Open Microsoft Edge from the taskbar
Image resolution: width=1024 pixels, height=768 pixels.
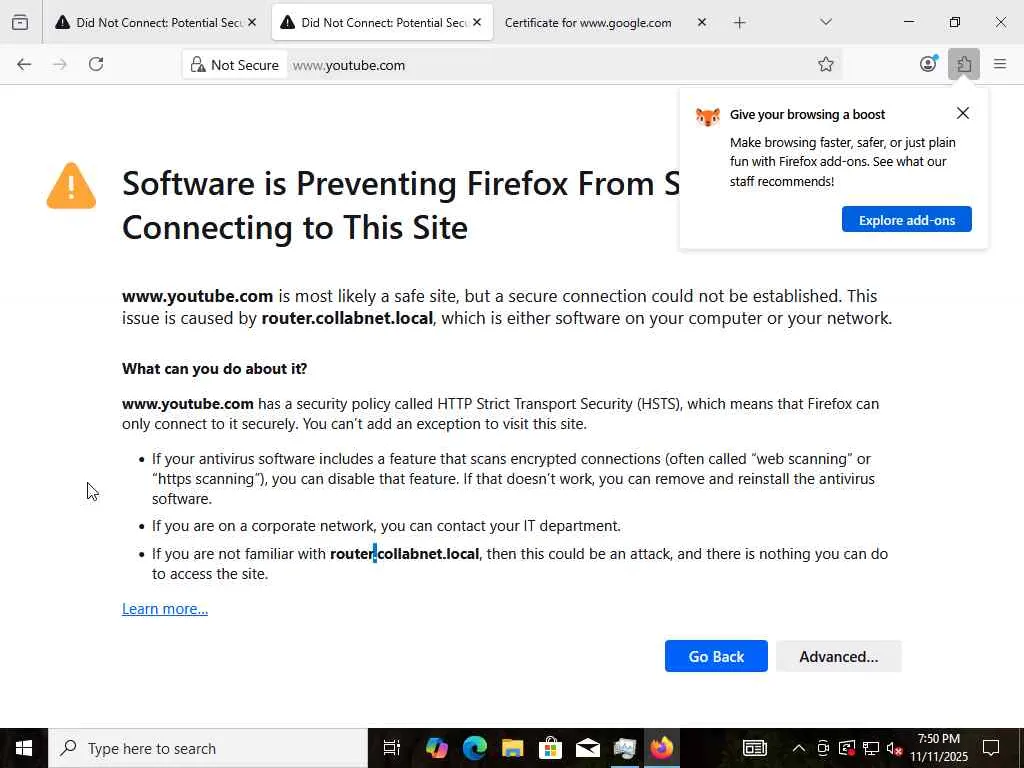tap(475, 748)
